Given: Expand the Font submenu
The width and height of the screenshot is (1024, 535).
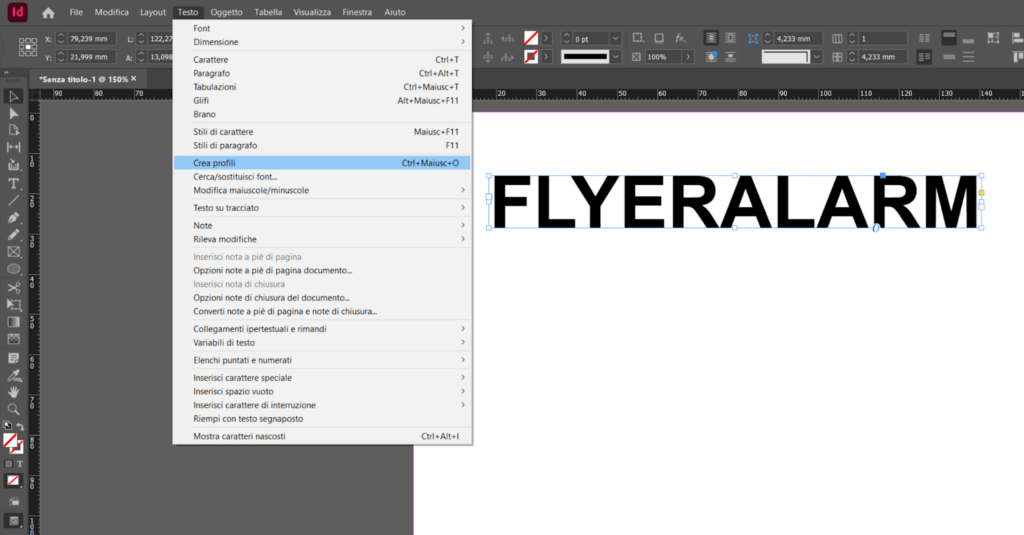Looking at the screenshot, I should pos(320,28).
